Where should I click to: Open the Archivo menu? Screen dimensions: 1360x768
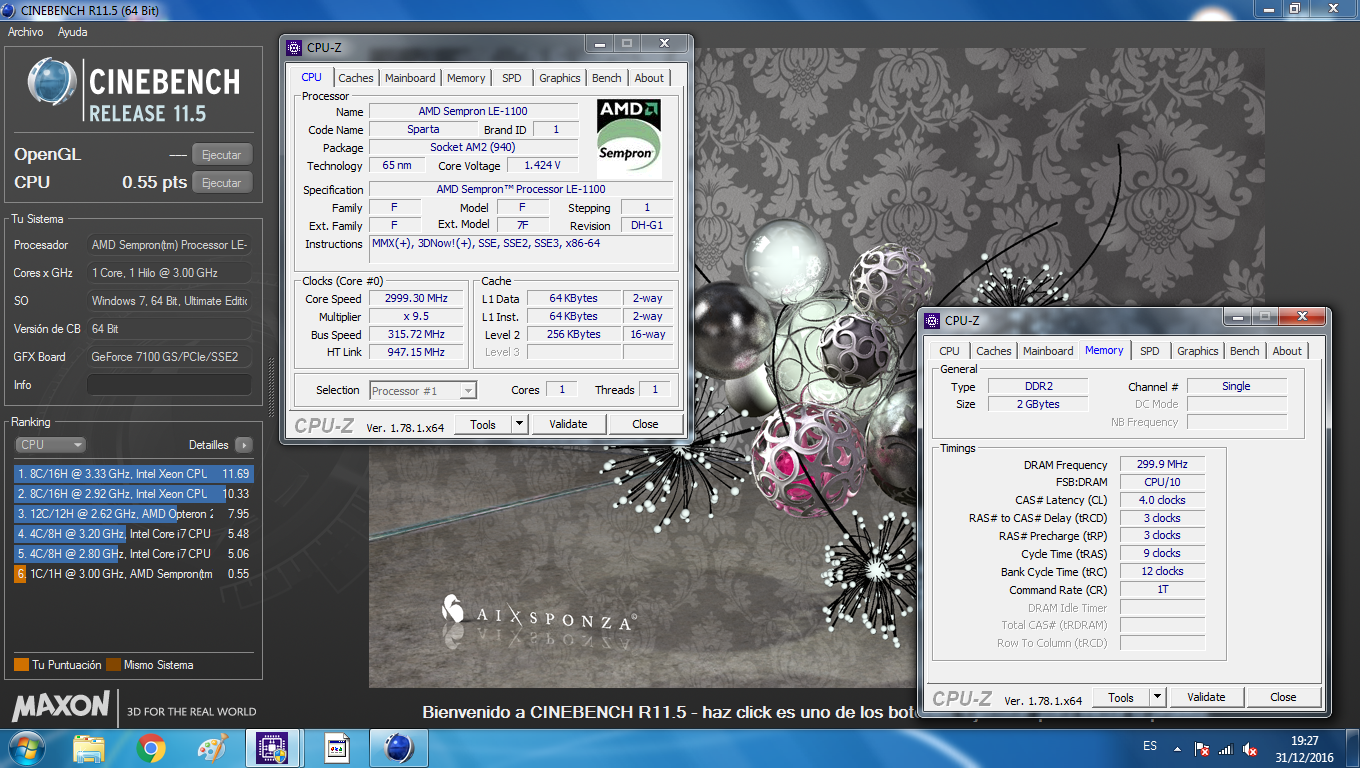25,32
